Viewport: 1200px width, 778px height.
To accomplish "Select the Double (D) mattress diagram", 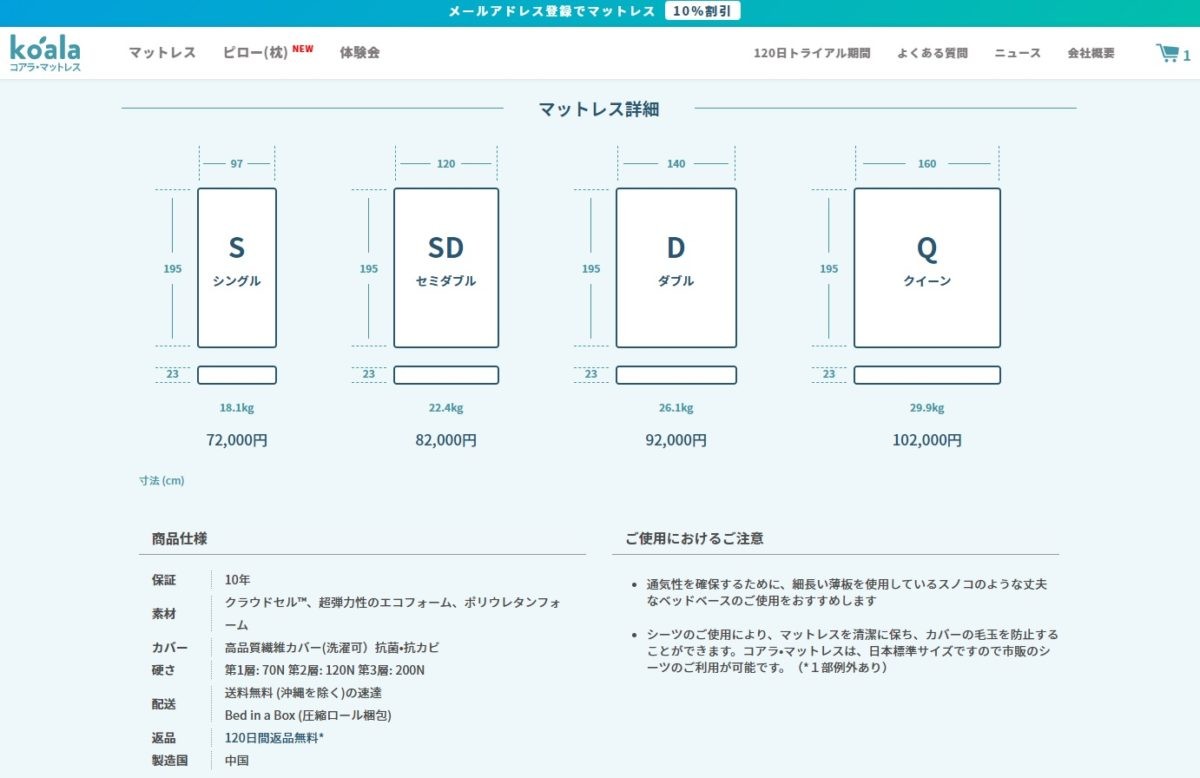I will [x=676, y=267].
